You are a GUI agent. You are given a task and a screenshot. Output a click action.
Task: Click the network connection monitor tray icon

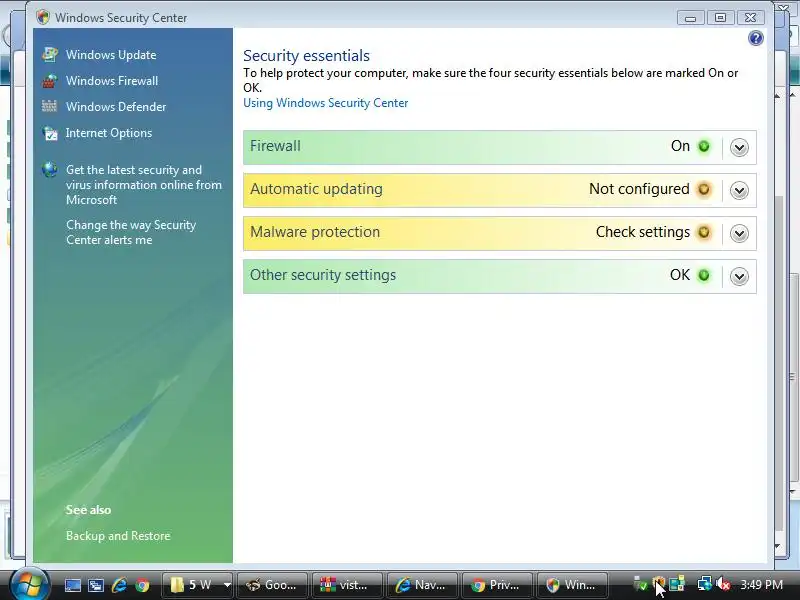pos(705,584)
